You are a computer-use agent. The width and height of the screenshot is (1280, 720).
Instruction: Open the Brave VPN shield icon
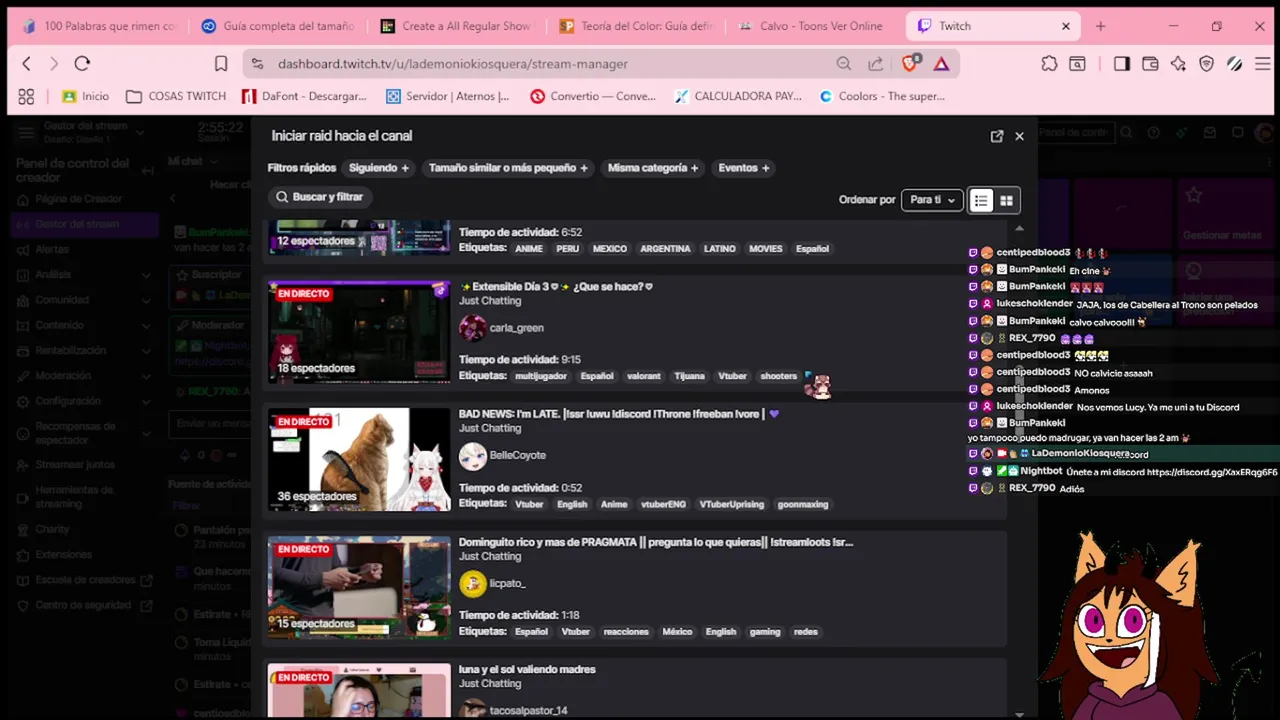pos(1206,64)
